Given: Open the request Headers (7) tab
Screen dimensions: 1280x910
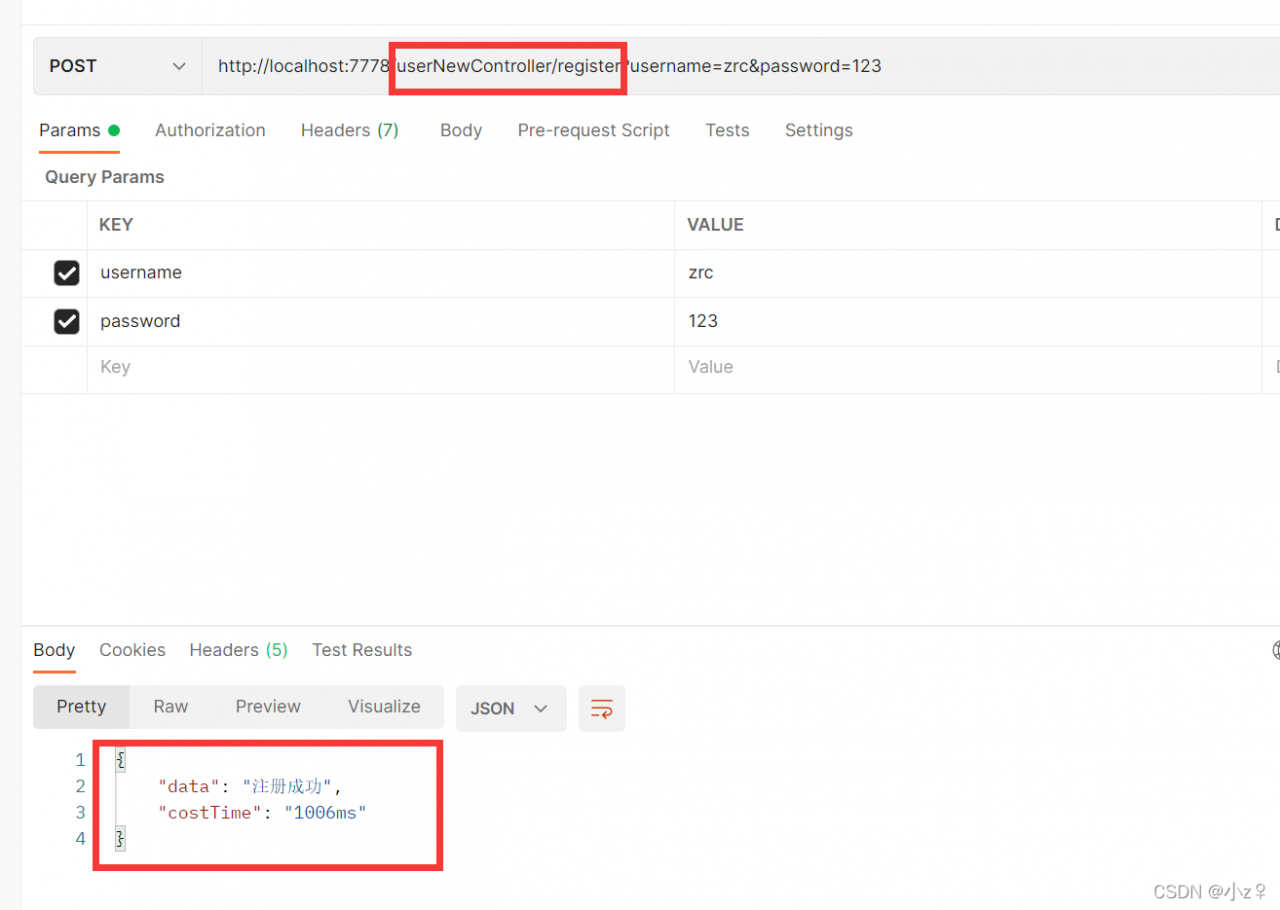Looking at the screenshot, I should 350,130.
